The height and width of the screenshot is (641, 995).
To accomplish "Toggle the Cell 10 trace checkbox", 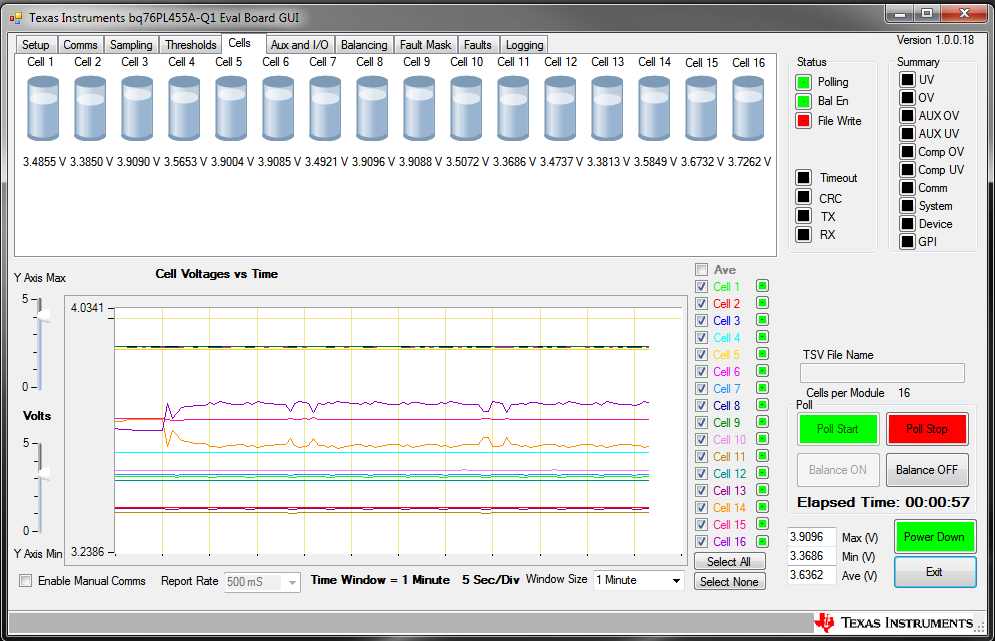I will click(x=701, y=439).
